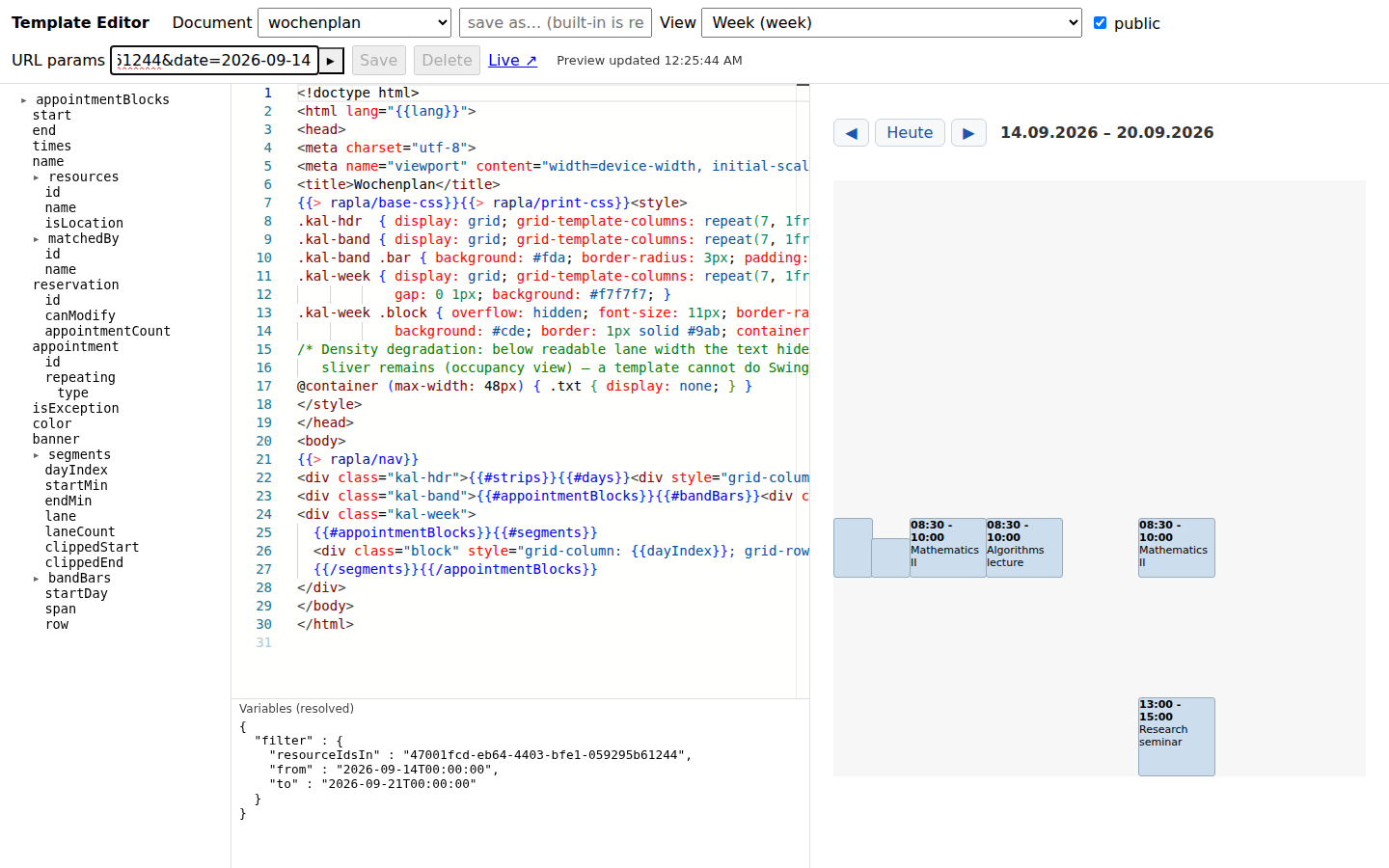Select the 'appointmentCount' variable in tree
This screenshot has height=868, width=1389.
108,332
